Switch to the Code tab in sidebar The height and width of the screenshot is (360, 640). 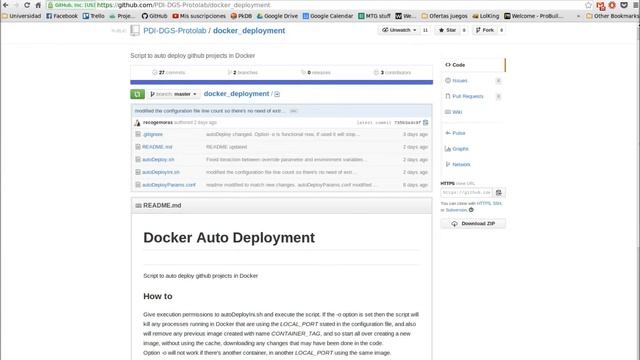tap(473, 65)
